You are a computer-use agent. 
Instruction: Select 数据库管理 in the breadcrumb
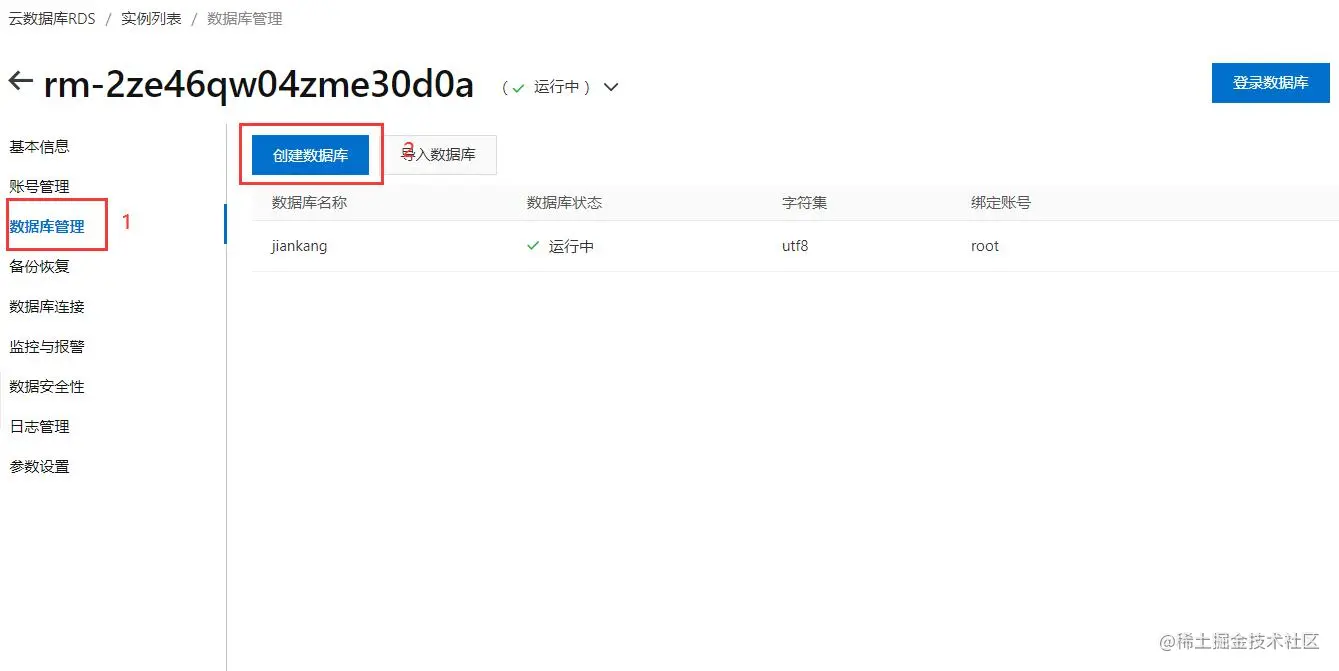click(x=245, y=19)
